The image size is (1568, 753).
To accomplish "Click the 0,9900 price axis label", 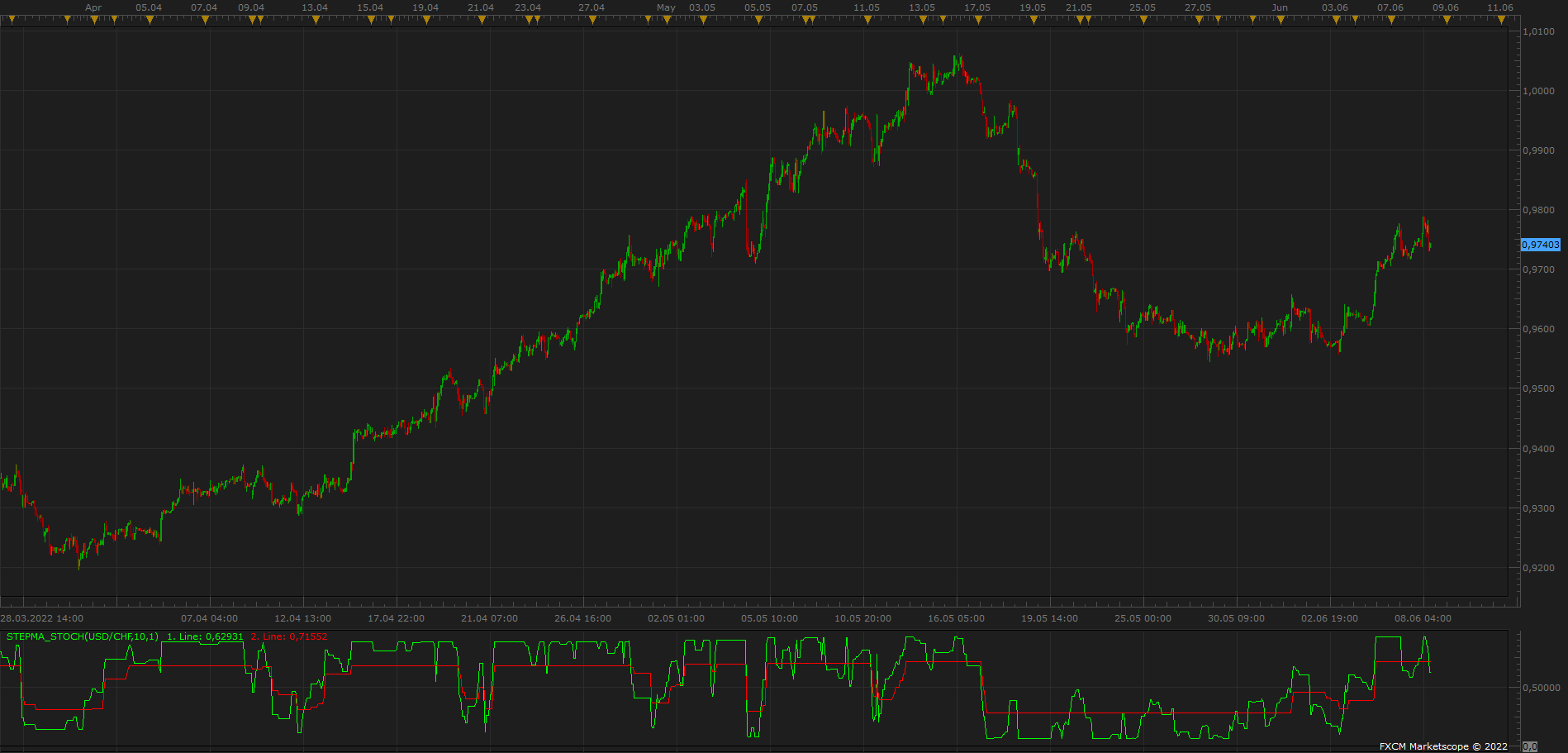I will (1538, 150).
